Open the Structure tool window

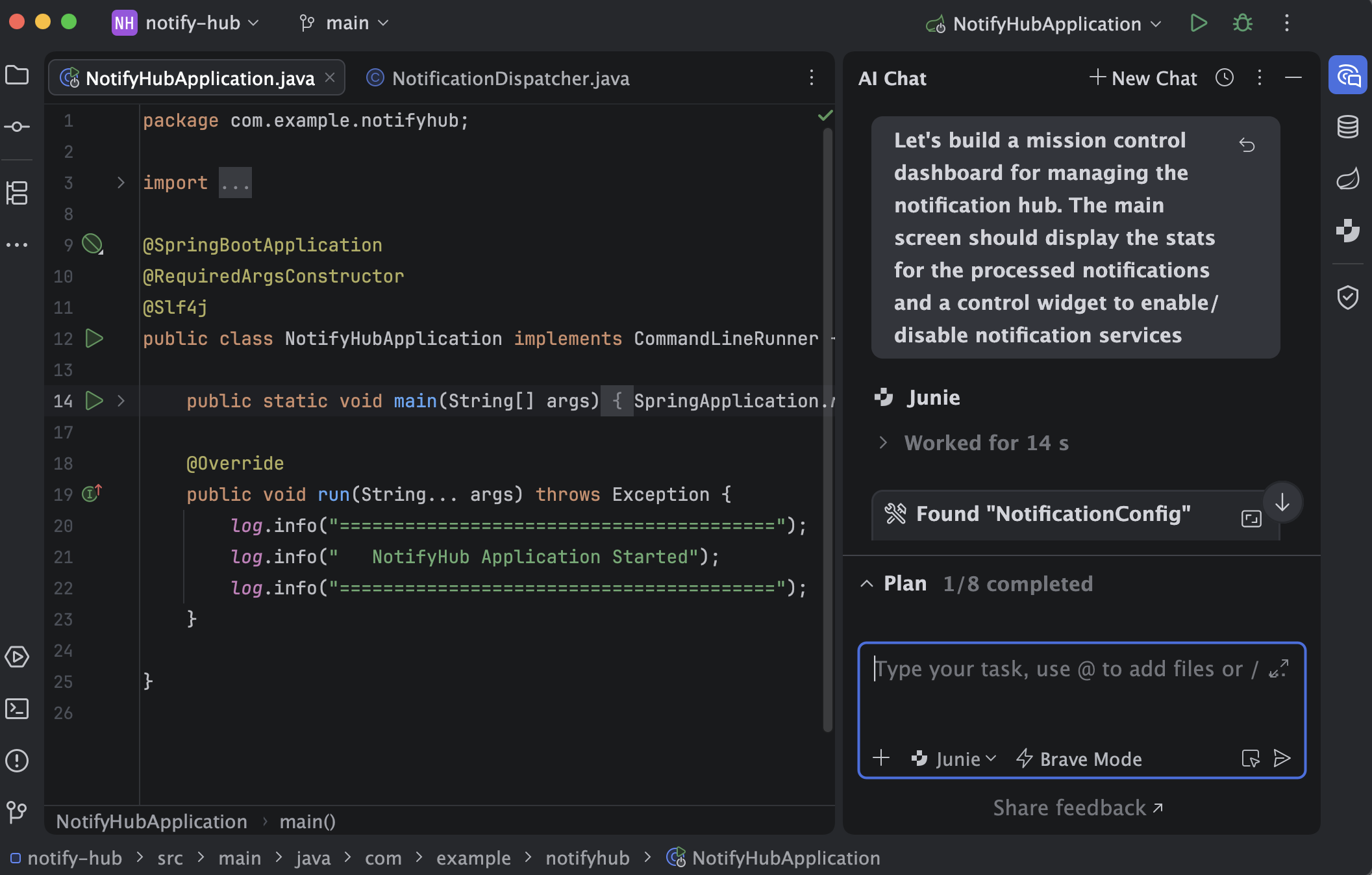[17, 193]
